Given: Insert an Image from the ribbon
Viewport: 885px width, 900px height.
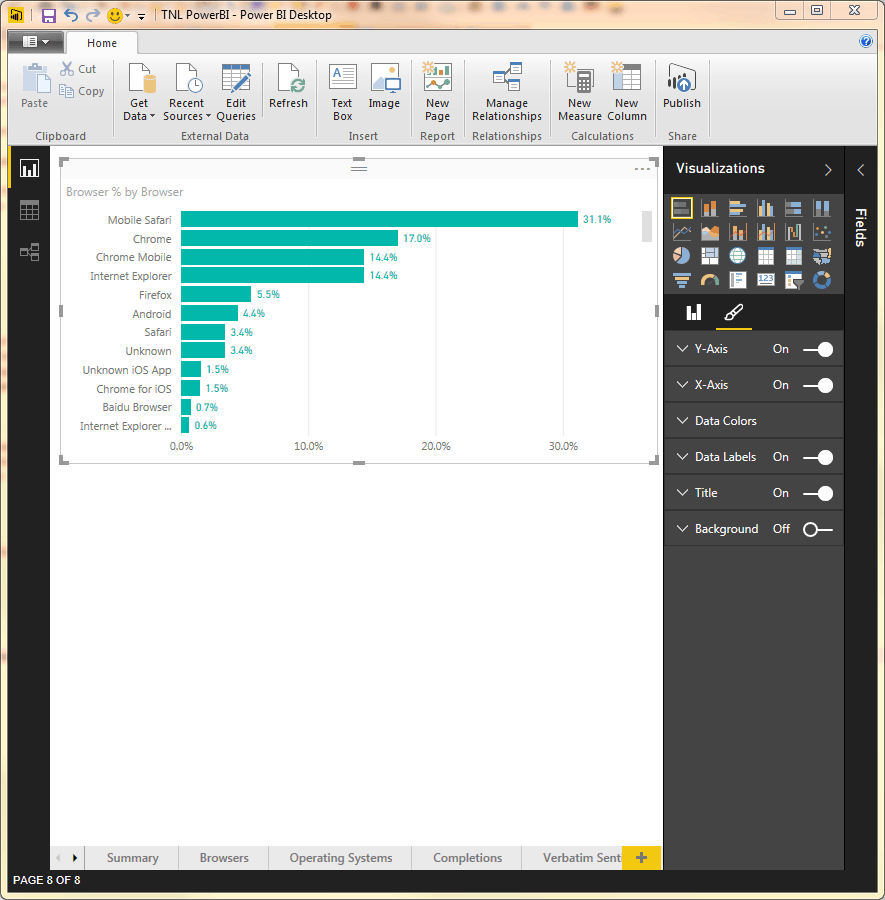Looking at the screenshot, I should click(x=384, y=86).
